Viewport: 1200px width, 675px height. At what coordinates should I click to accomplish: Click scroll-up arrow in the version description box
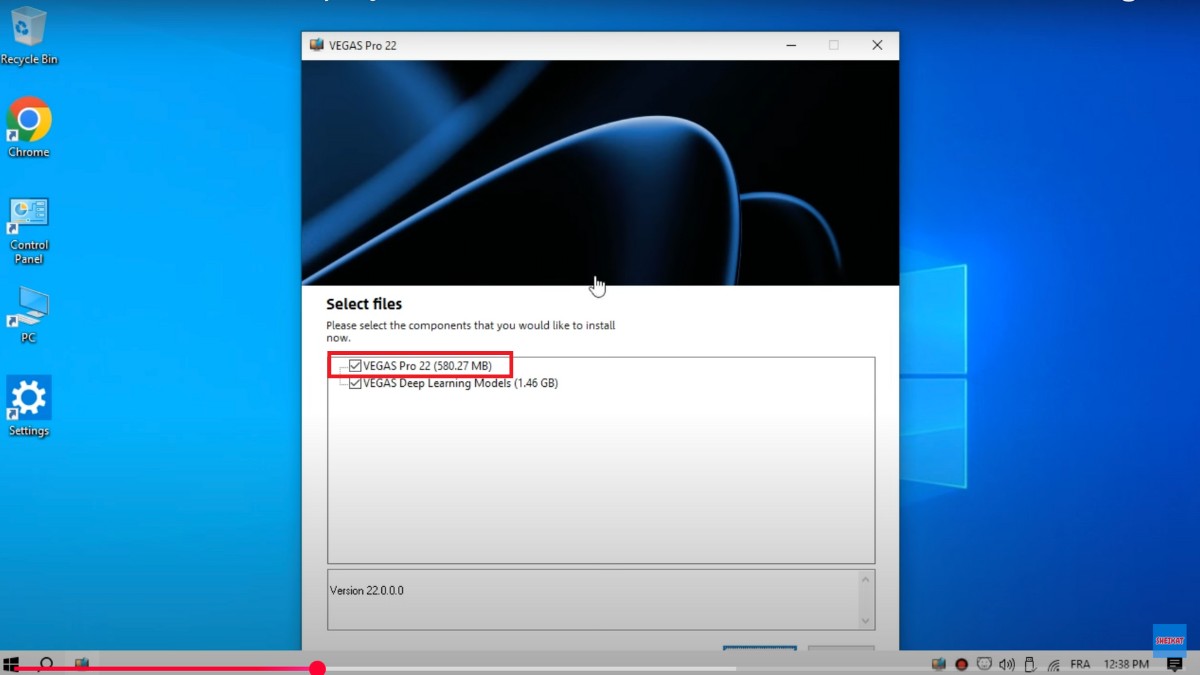(x=866, y=579)
